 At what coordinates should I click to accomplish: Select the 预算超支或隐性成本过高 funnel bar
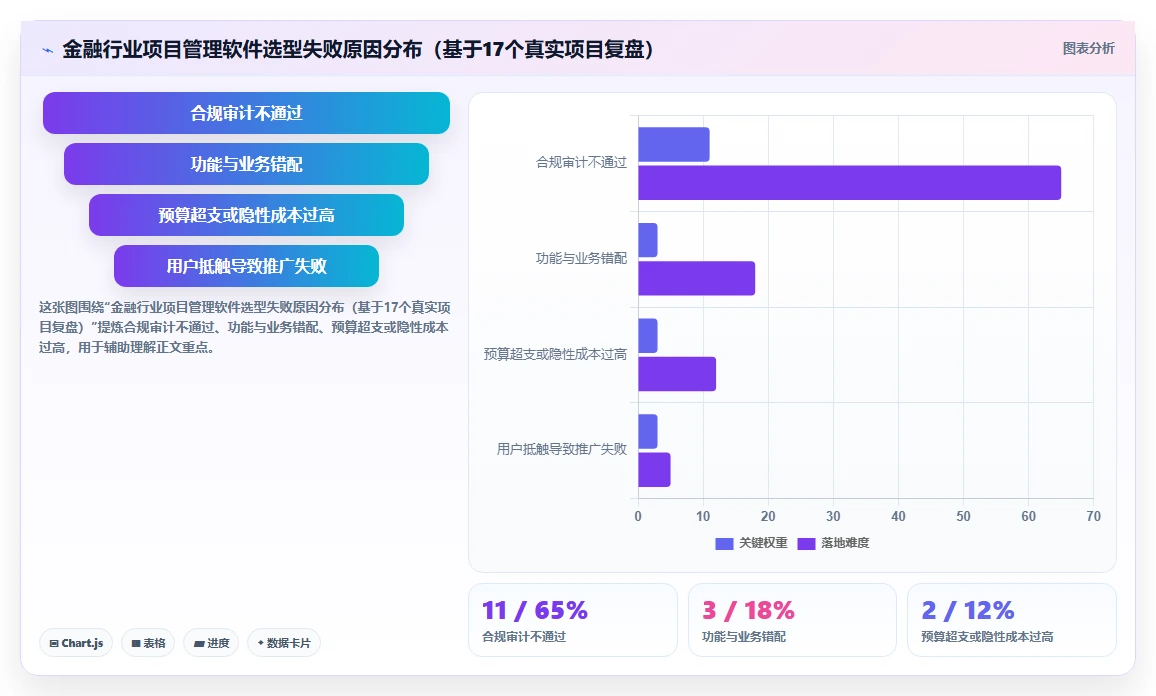pyautogui.click(x=246, y=215)
